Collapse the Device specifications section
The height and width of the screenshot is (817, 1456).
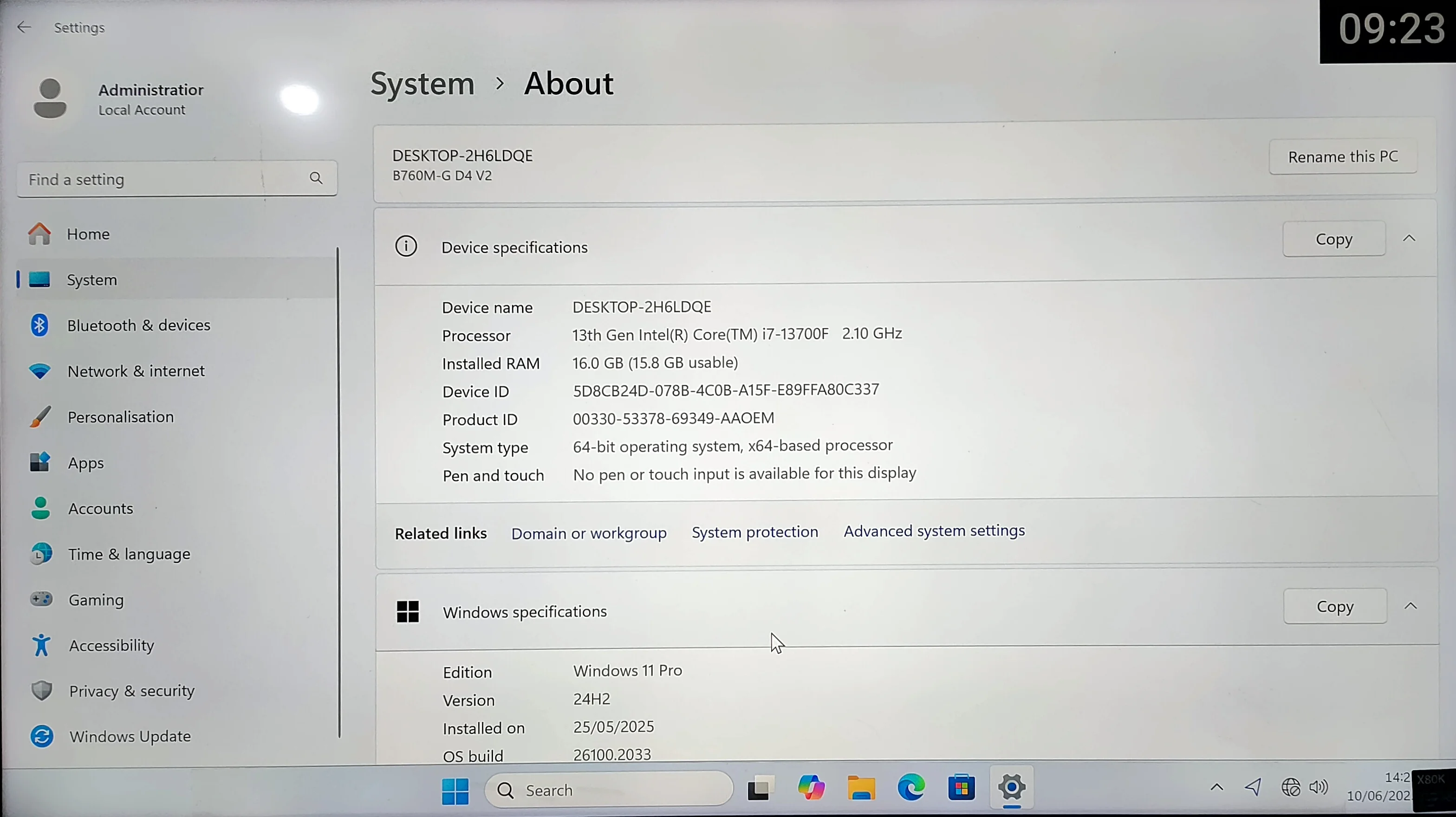(1409, 239)
